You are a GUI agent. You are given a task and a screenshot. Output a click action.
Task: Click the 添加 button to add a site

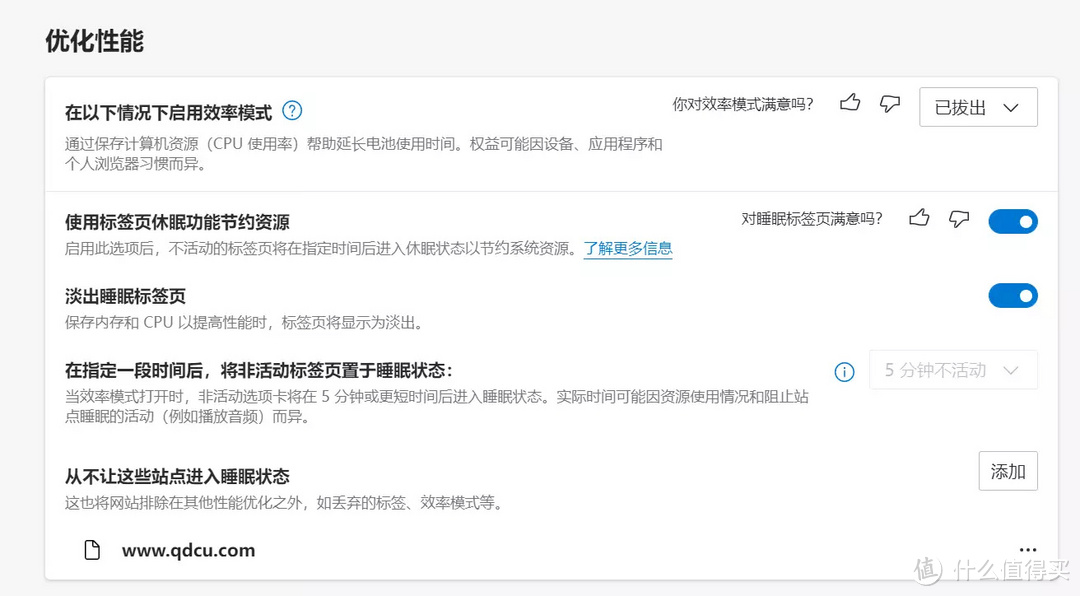click(x=1008, y=471)
